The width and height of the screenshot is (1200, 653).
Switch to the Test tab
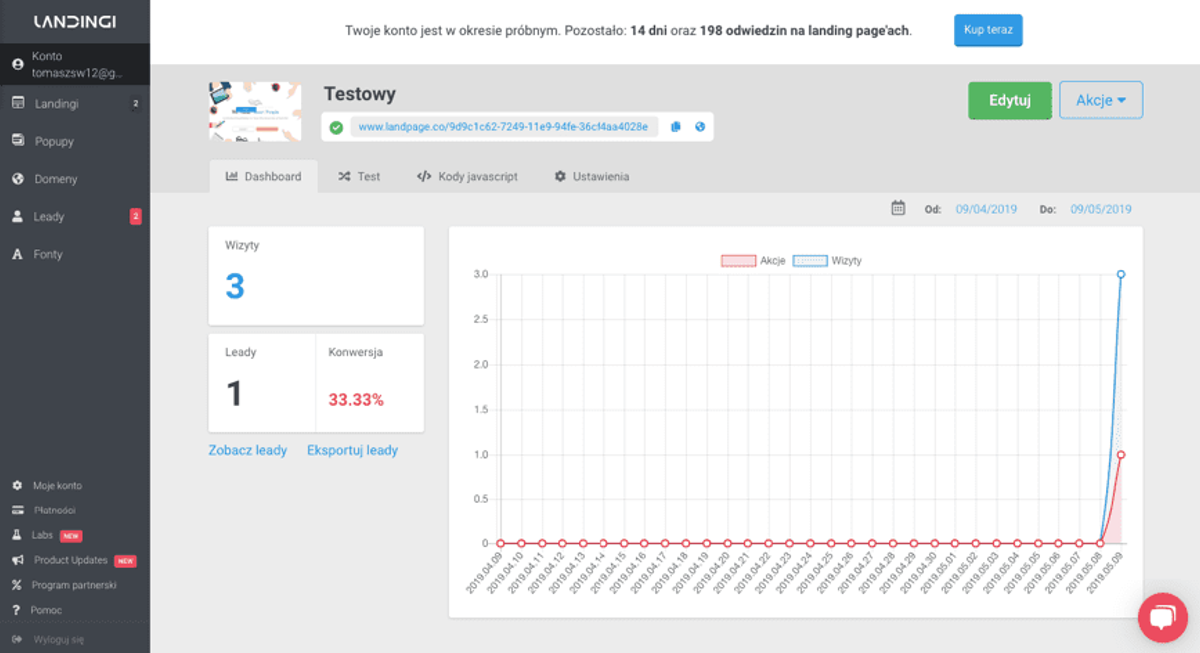[359, 176]
